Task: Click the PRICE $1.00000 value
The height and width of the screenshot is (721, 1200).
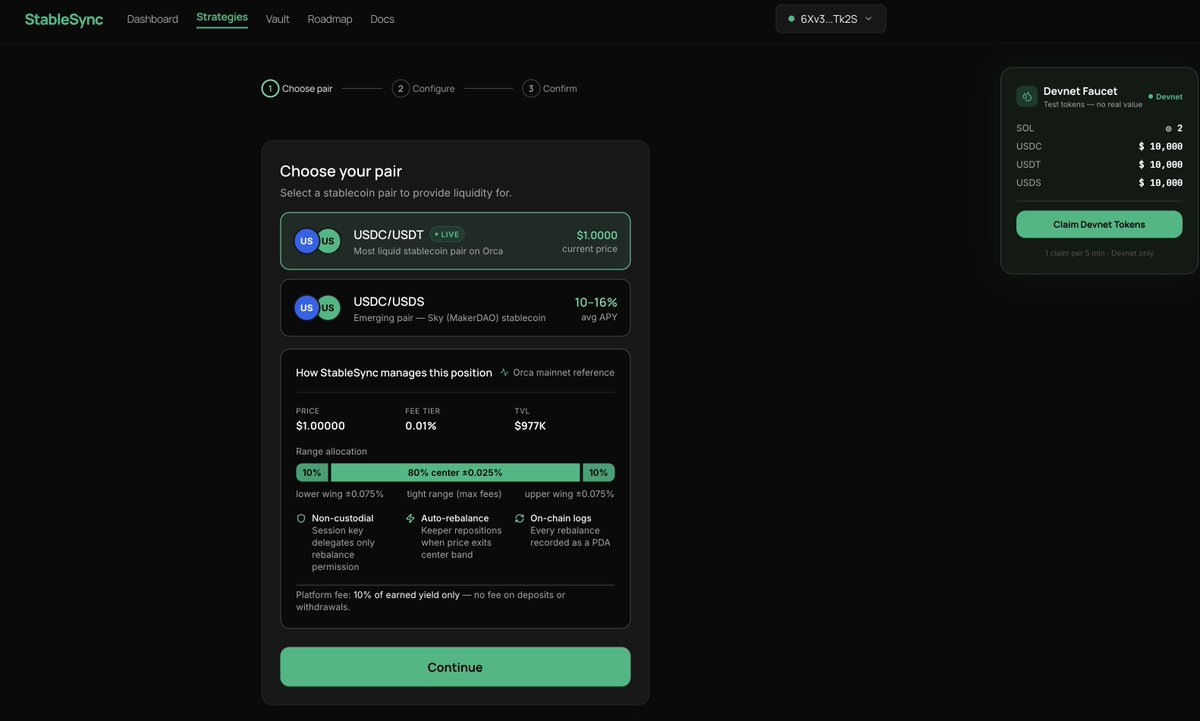Action: (x=320, y=426)
